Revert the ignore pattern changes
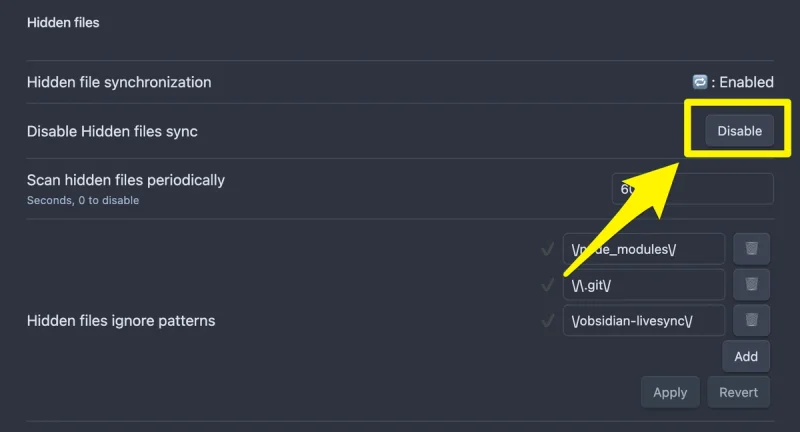800x432 pixels. (x=738, y=392)
